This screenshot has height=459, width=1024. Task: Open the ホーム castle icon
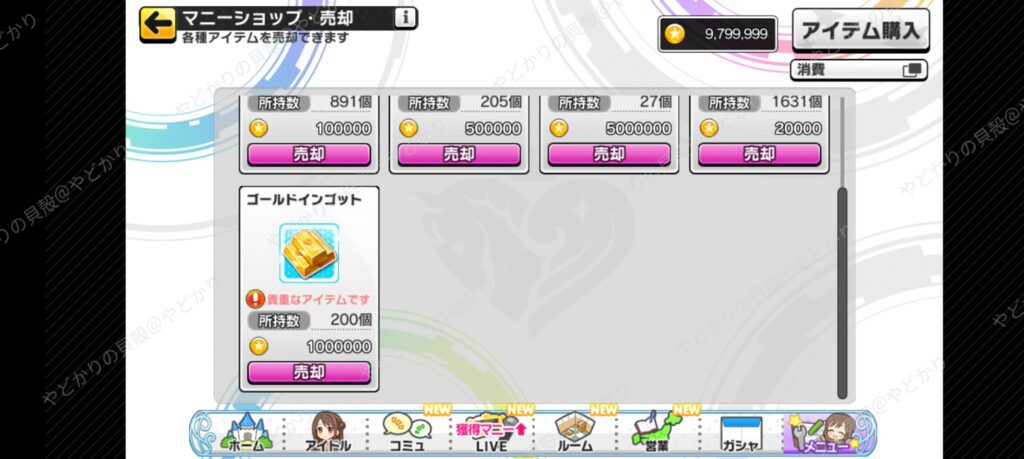(247, 434)
